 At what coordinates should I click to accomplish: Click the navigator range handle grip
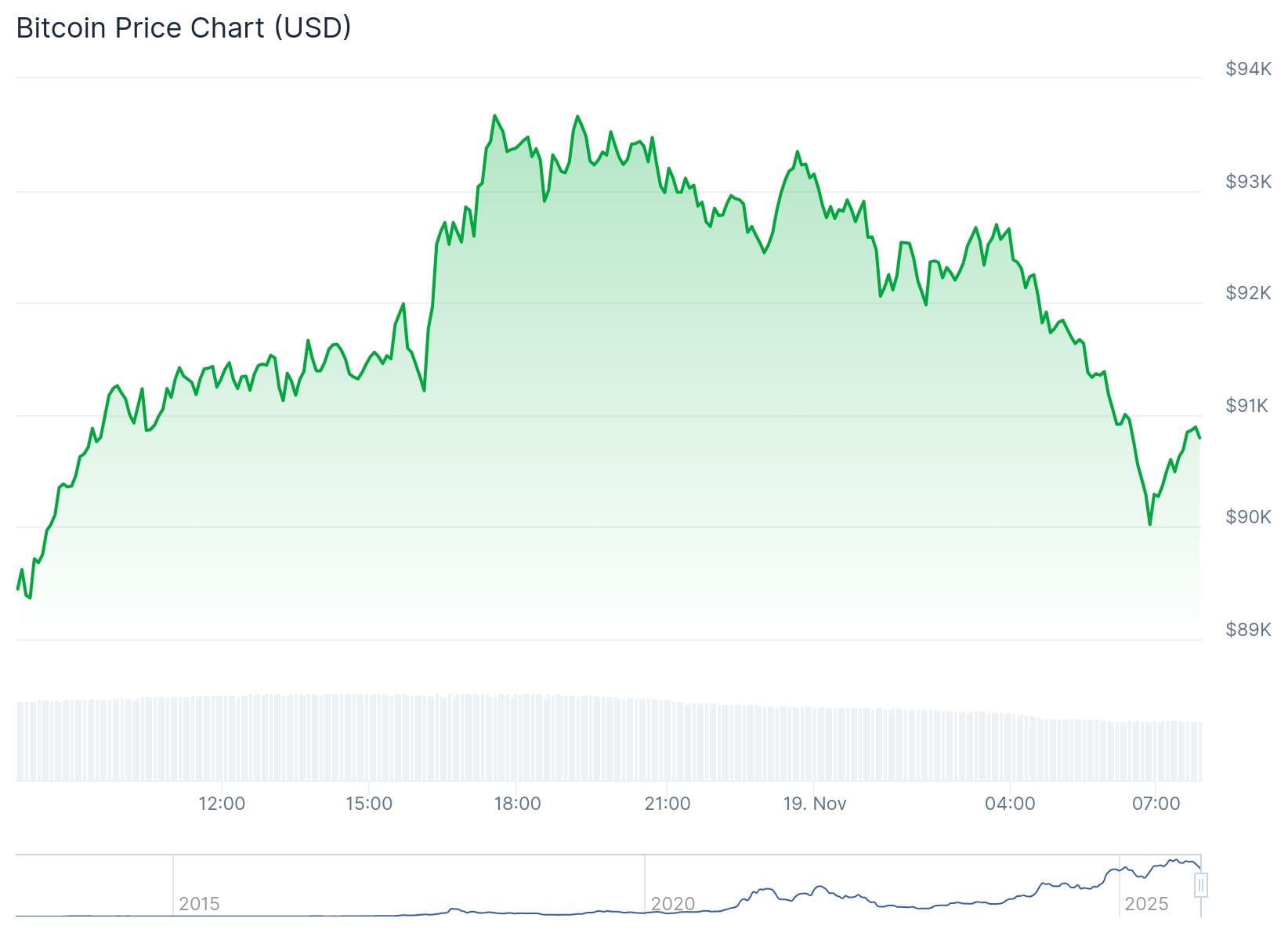coord(1201,885)
